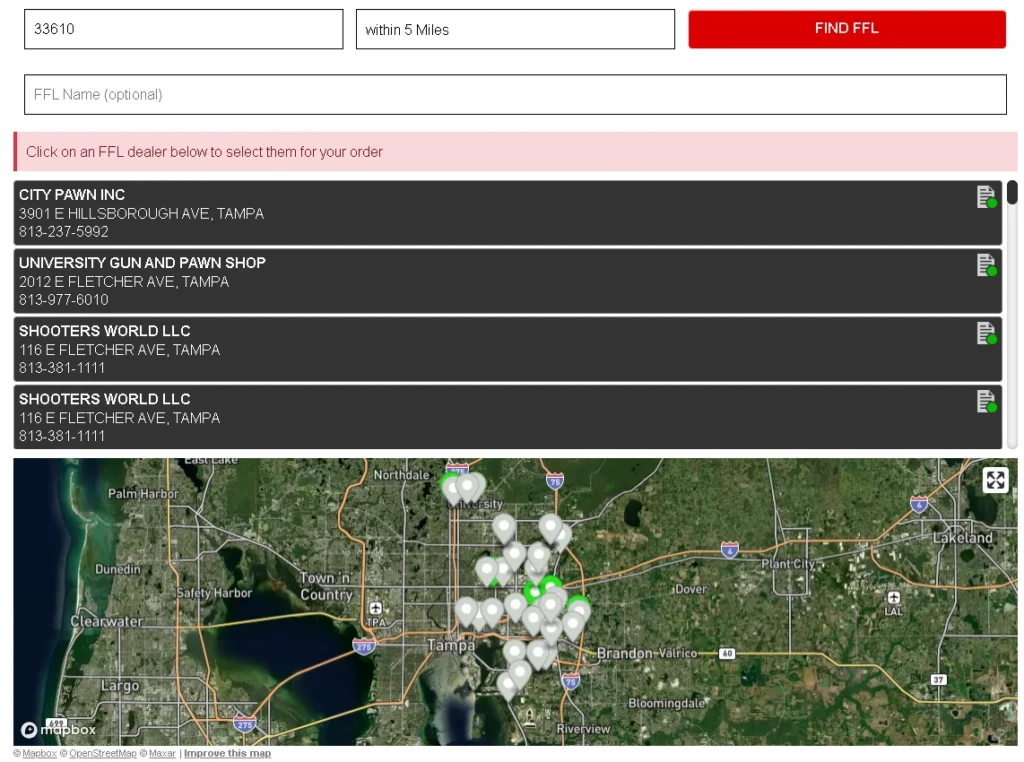Click University Gun and Pawn Shop document icon
The image size is (1024, 762).
click(x=986, y=265)
